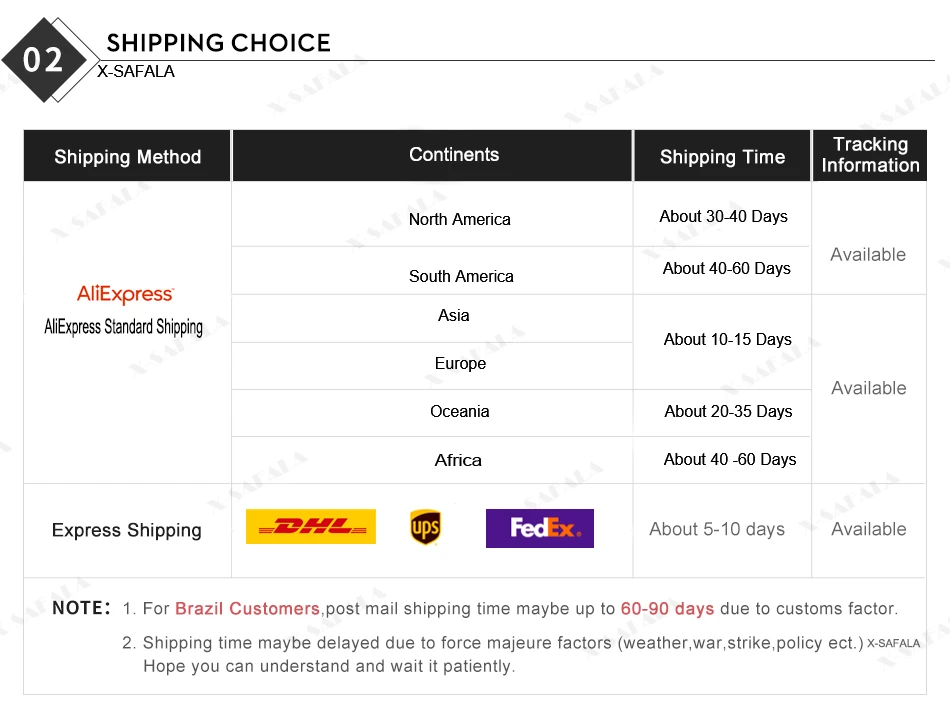This screenshot has height=711, width=950.
Task: Click the UPS shield logo
Action: click(425, 527)
